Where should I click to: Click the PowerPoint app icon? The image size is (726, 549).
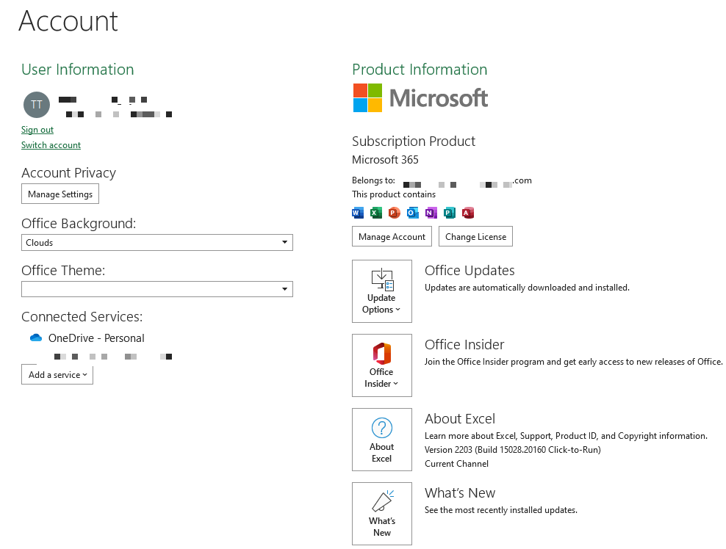pyautogui.click(x=394, y=213)
